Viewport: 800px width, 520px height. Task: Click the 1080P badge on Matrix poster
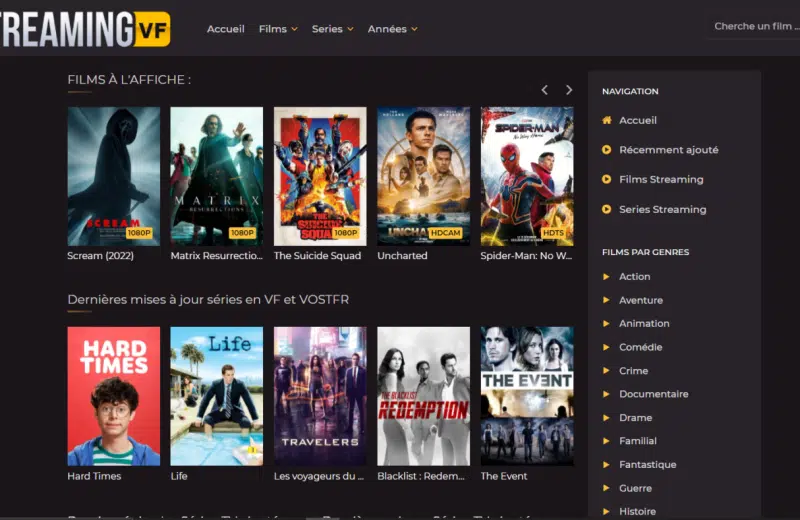click(x=242, y=233)
